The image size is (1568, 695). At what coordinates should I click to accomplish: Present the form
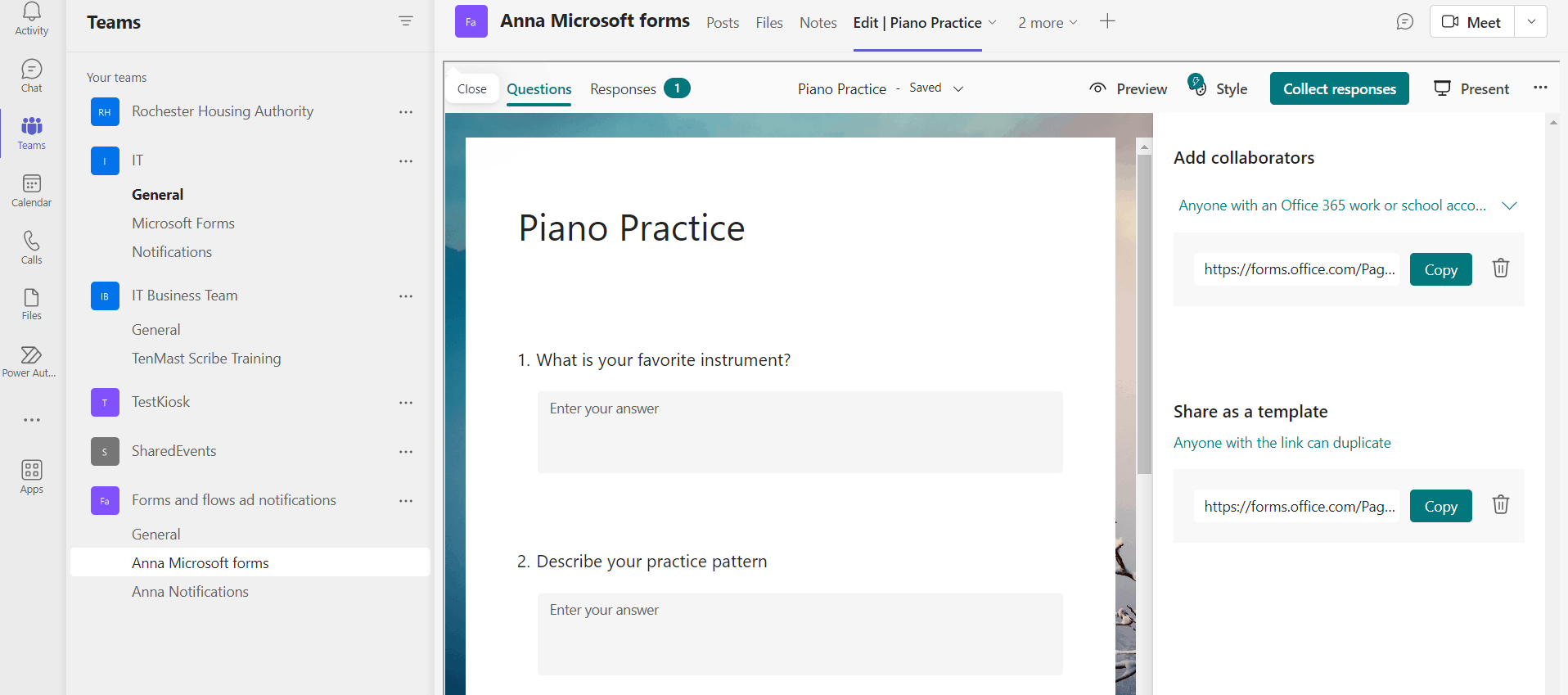pyautogui.click(x=1471, y=88)
